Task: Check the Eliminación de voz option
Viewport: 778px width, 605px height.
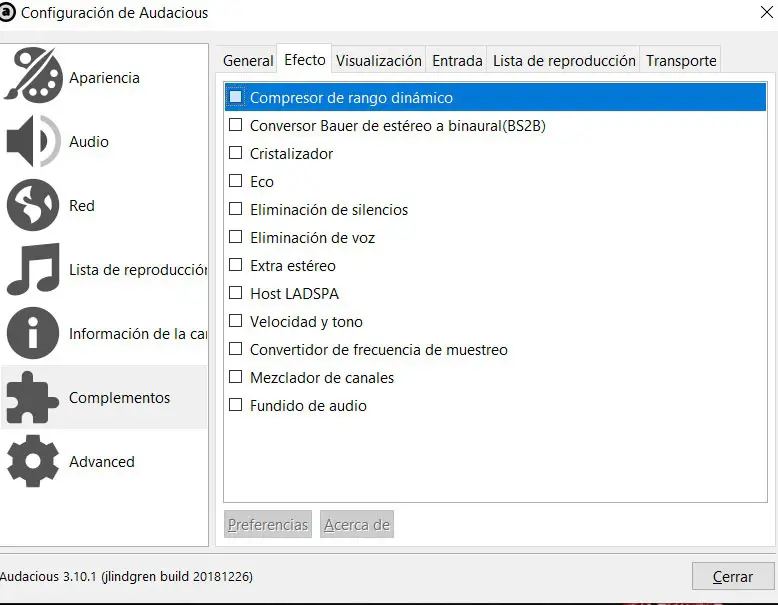Action: [236, 238]
